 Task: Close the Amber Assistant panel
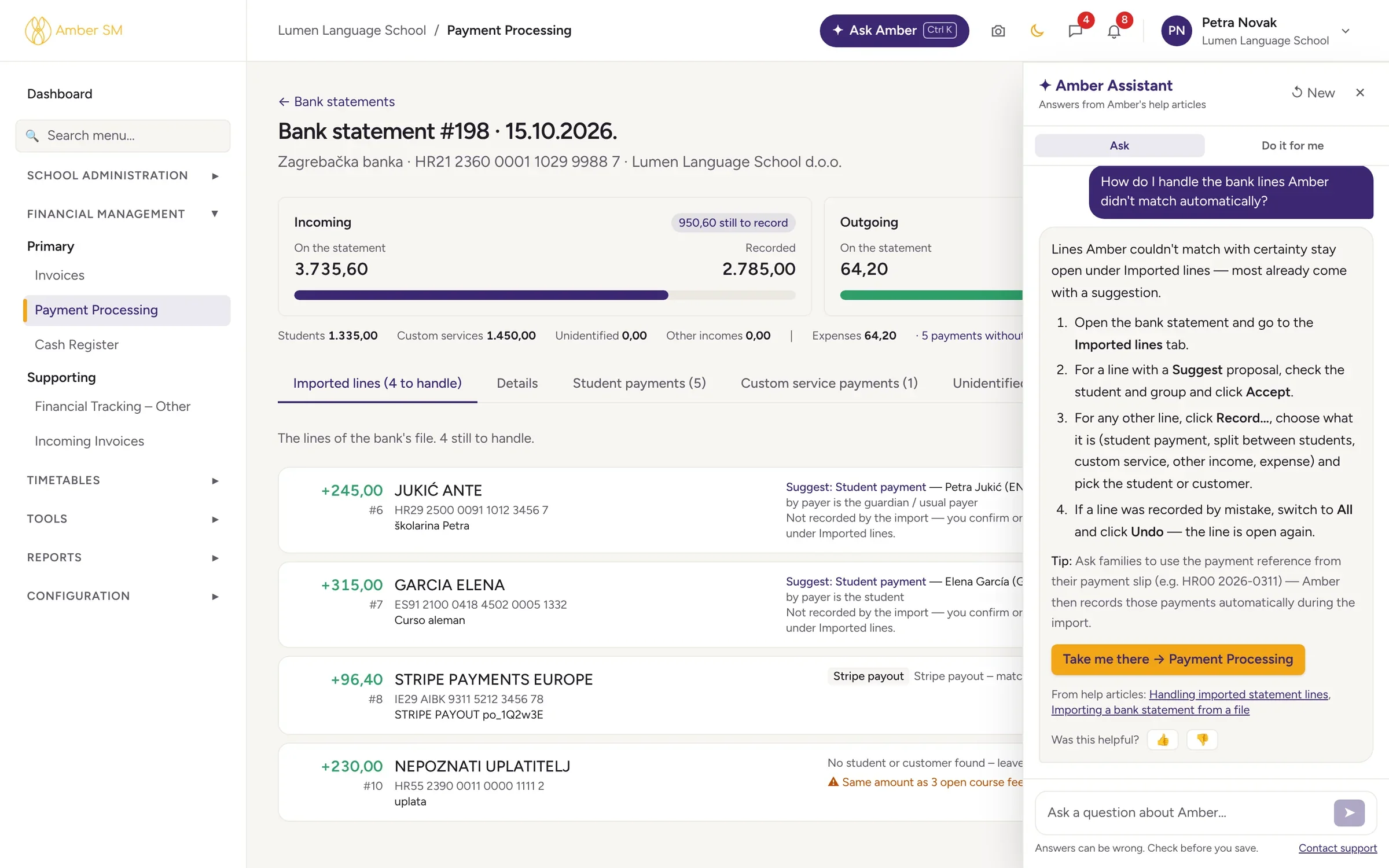tap(1360, 93)
